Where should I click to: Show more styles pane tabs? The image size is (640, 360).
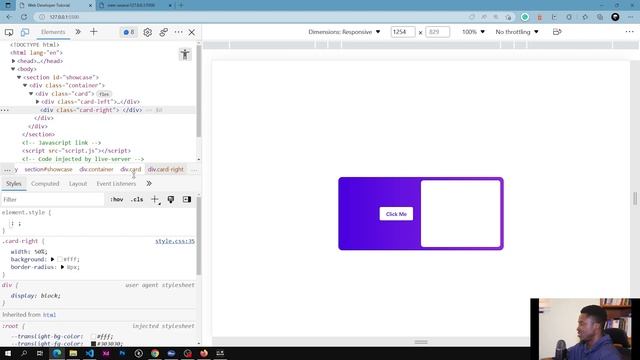pyautogui.click(x=149, y=184)
